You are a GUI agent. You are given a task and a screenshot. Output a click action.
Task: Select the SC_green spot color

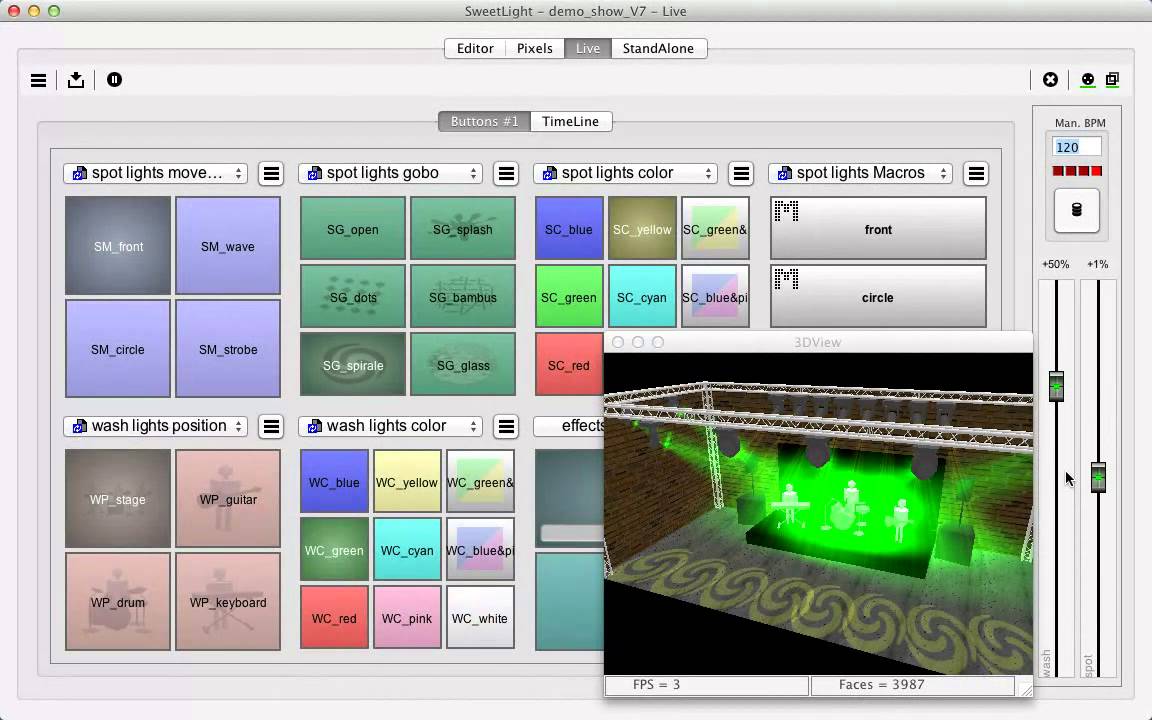(x=569, y=296)
